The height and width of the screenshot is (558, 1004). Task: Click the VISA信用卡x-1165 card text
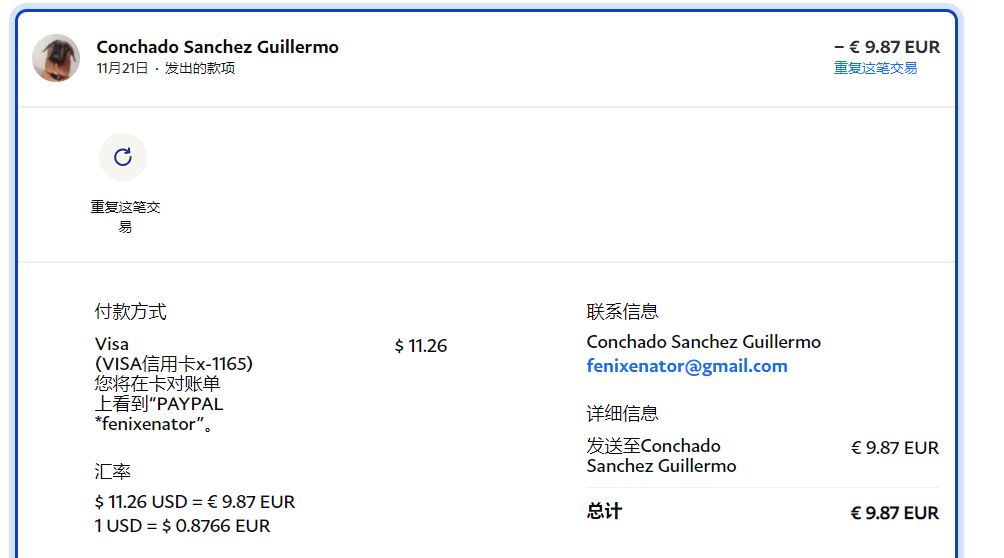(173, 364)
